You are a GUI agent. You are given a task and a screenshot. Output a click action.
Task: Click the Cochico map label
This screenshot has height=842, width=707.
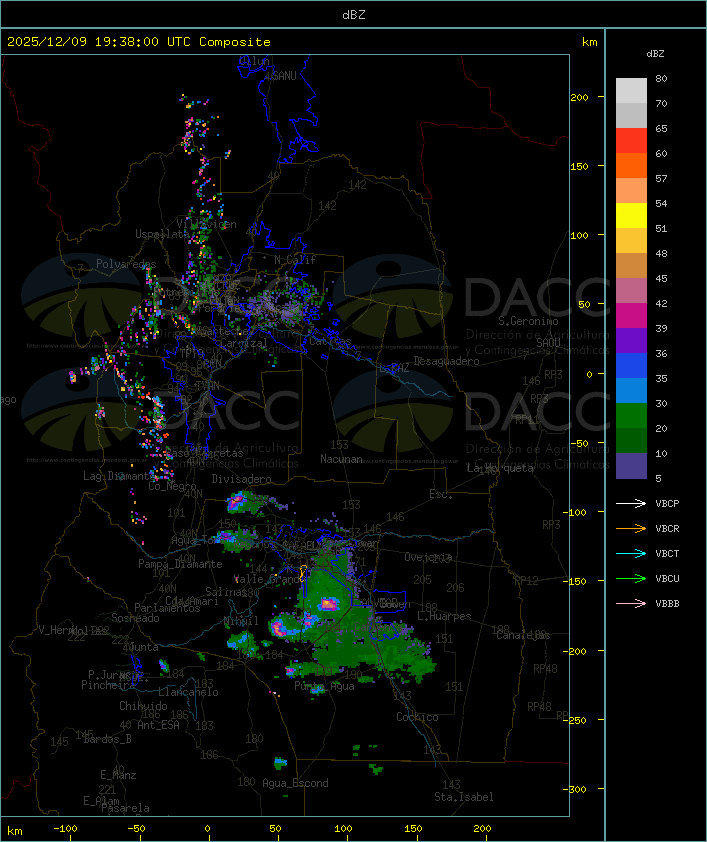click(417, 717)
